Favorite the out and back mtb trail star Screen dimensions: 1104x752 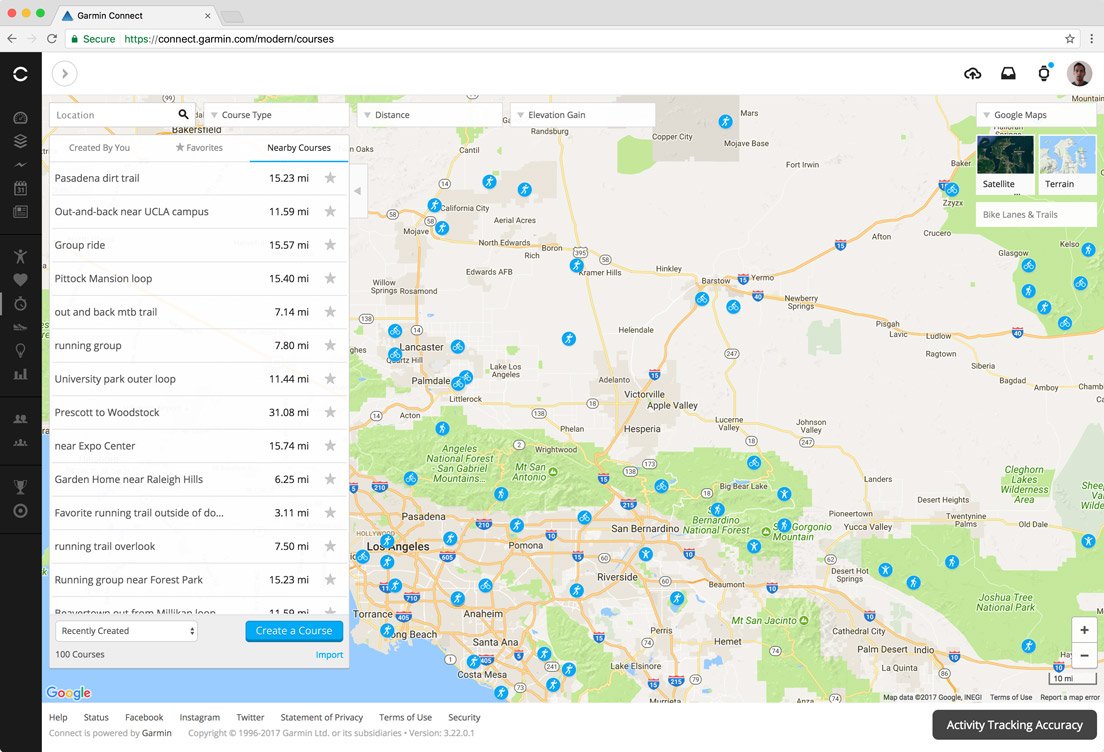pyautogui.click(x=330, y=312)
